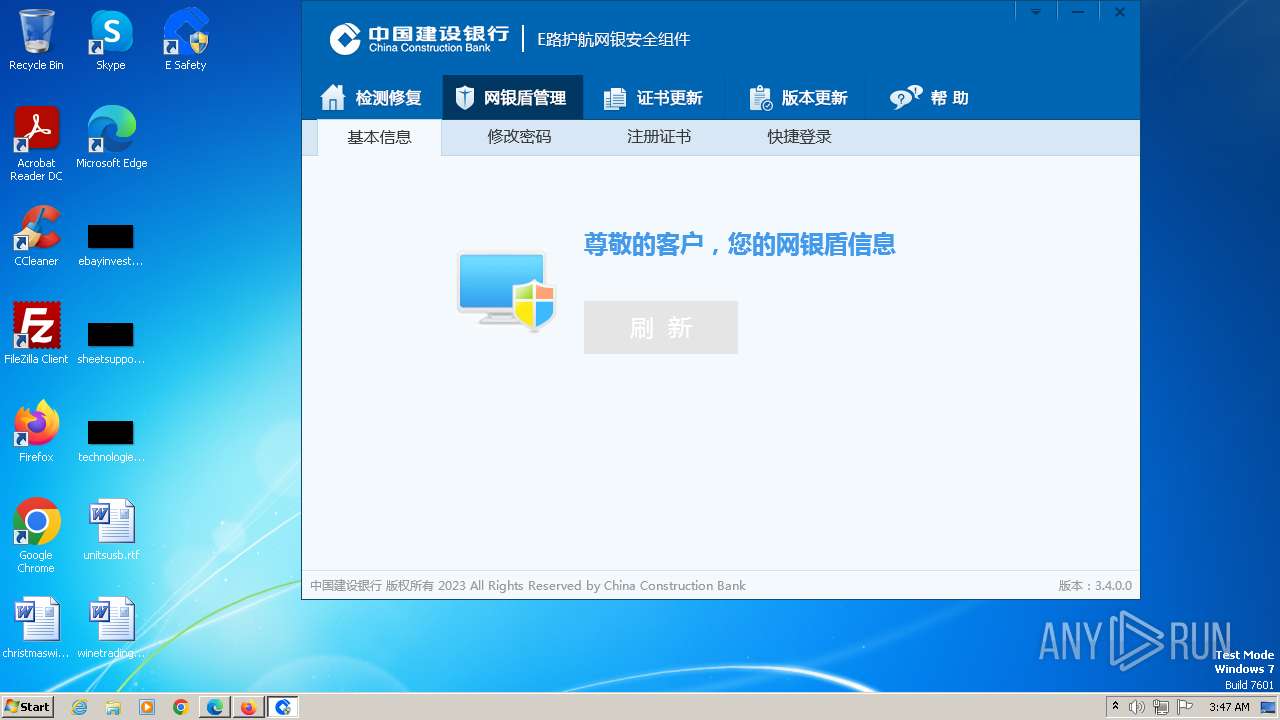The width and height of the screenshot is (1280, 720).
Task: Switch to the 版本更新 tab
Action: (798, 98)
